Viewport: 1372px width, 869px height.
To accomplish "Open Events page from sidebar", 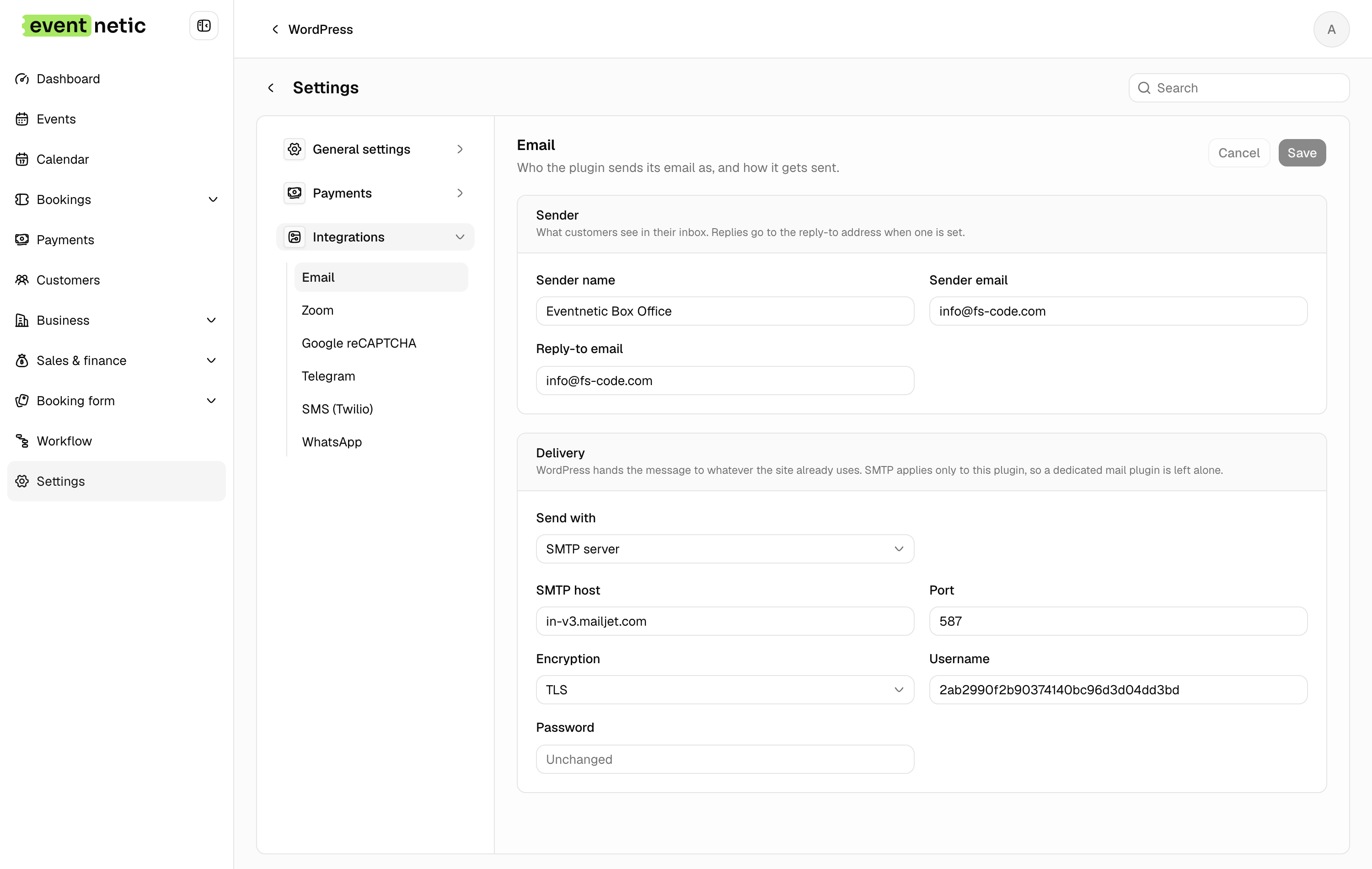I will tap(116, 119).
